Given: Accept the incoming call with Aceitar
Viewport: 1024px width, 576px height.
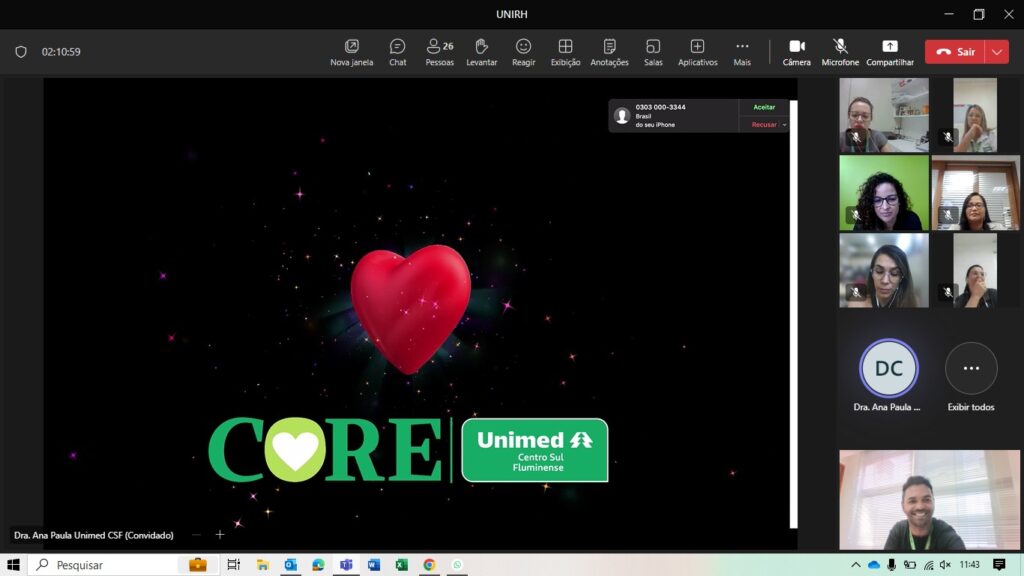Looking at the screenshot, I should [x=764, y=107].
